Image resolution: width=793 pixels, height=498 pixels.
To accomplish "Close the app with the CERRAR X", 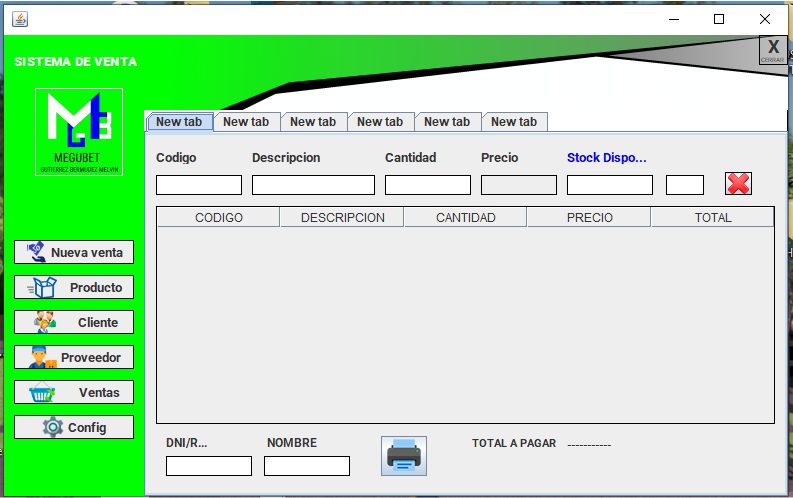I will click(772, 50).
